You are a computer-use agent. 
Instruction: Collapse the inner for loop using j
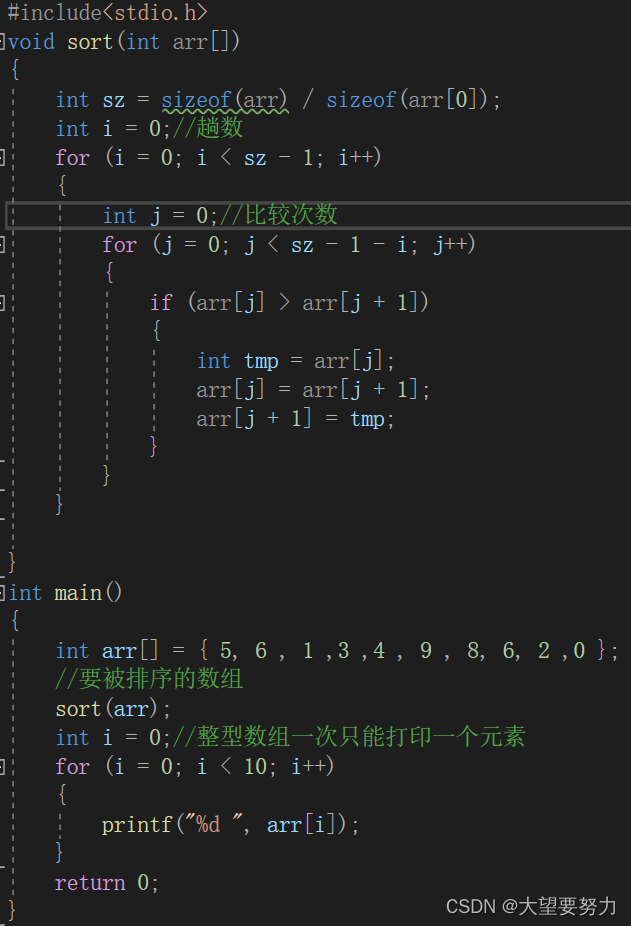[x=2, y=244]
